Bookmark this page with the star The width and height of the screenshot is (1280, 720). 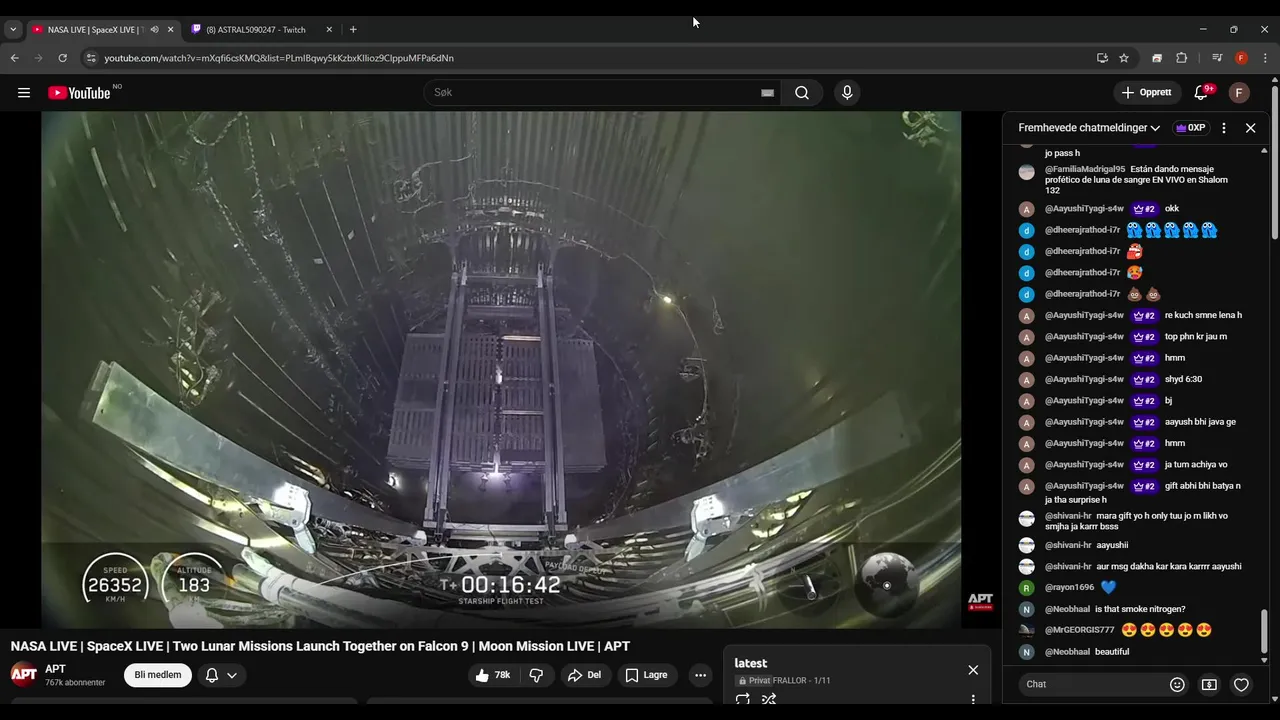1124,58
